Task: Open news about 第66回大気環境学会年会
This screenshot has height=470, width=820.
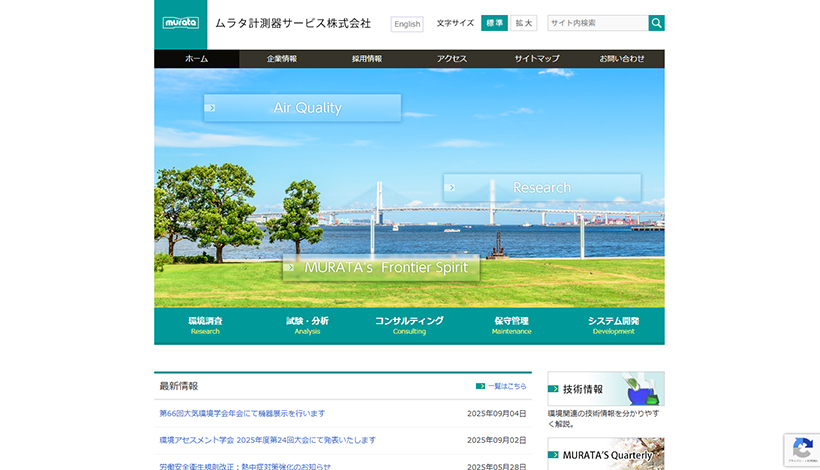Action: click(x=242, y=413)
